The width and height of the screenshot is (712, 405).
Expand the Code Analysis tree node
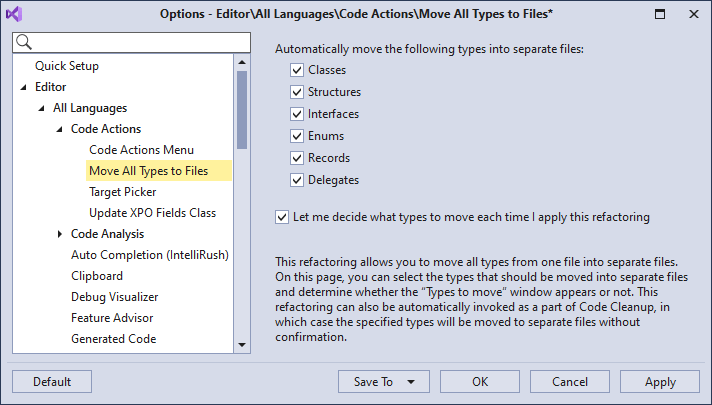(60, 234)
